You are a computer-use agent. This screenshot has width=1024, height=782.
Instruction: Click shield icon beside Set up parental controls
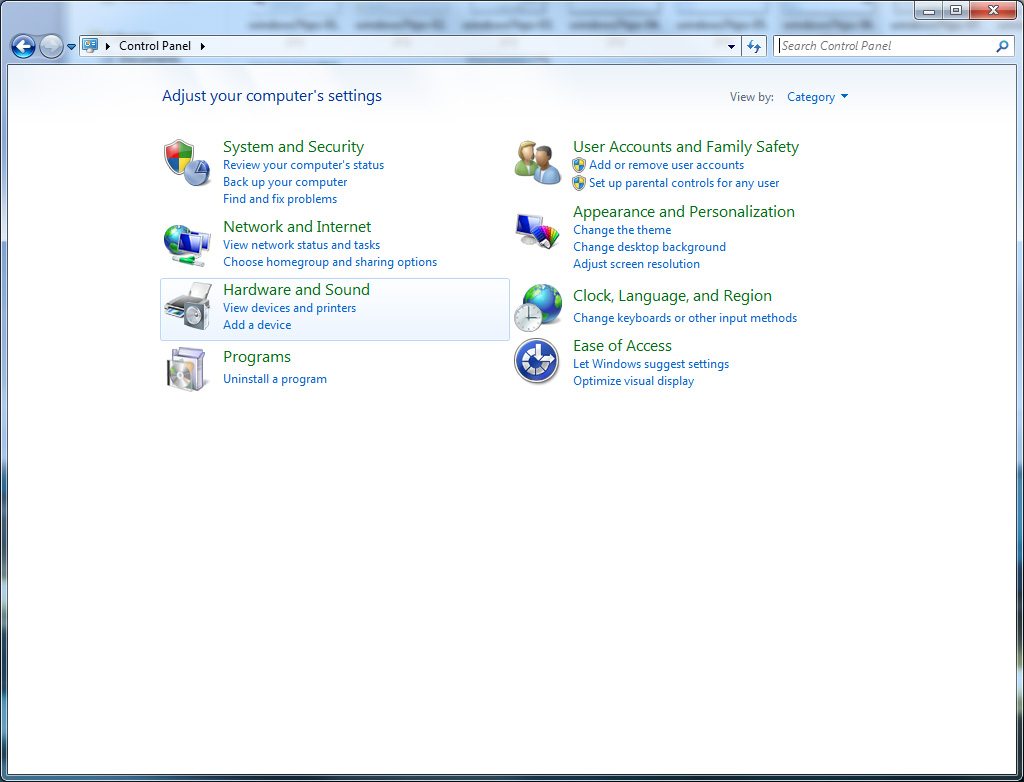click(579, 183)
